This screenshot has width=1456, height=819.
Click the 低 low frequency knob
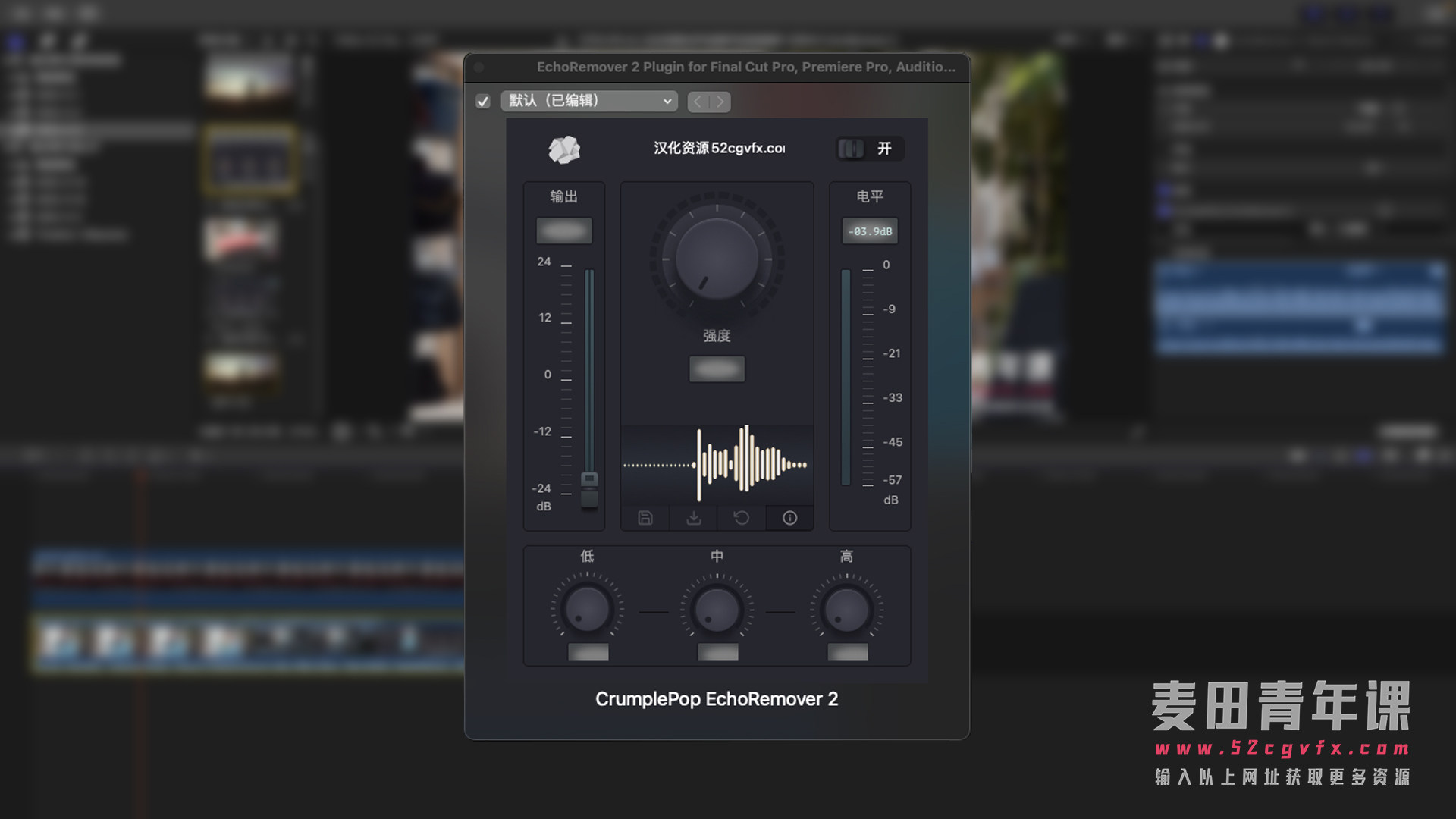pos(587,609)
